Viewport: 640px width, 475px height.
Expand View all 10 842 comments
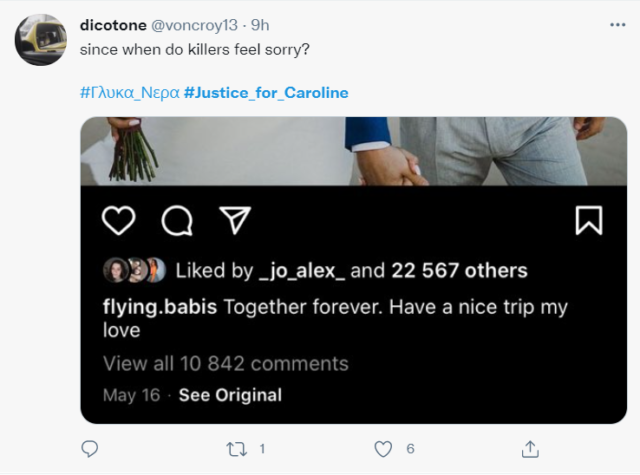pyautogui.click(x=225, y=363)
